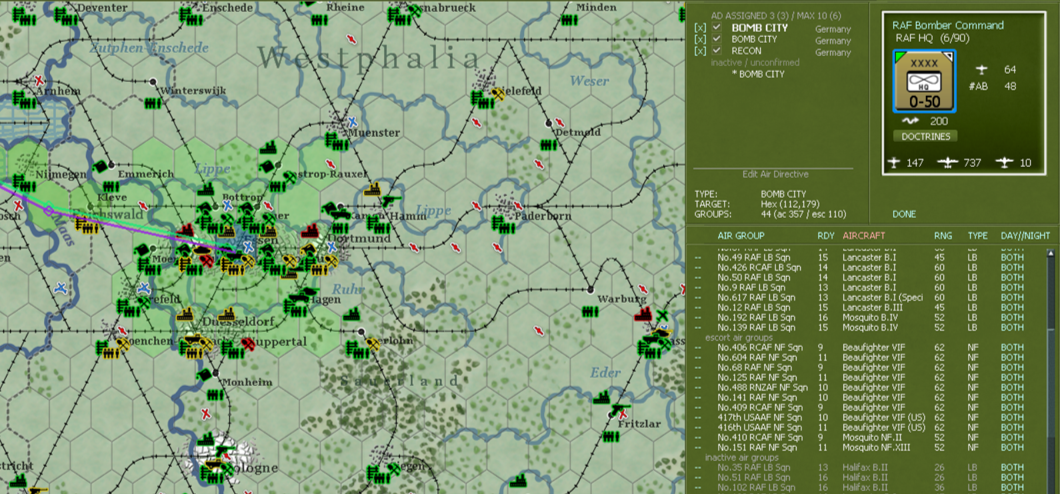
Task: Remove No.426 RCAF LB Sqn via its -- marker
Action: click(x=698, y=267)
